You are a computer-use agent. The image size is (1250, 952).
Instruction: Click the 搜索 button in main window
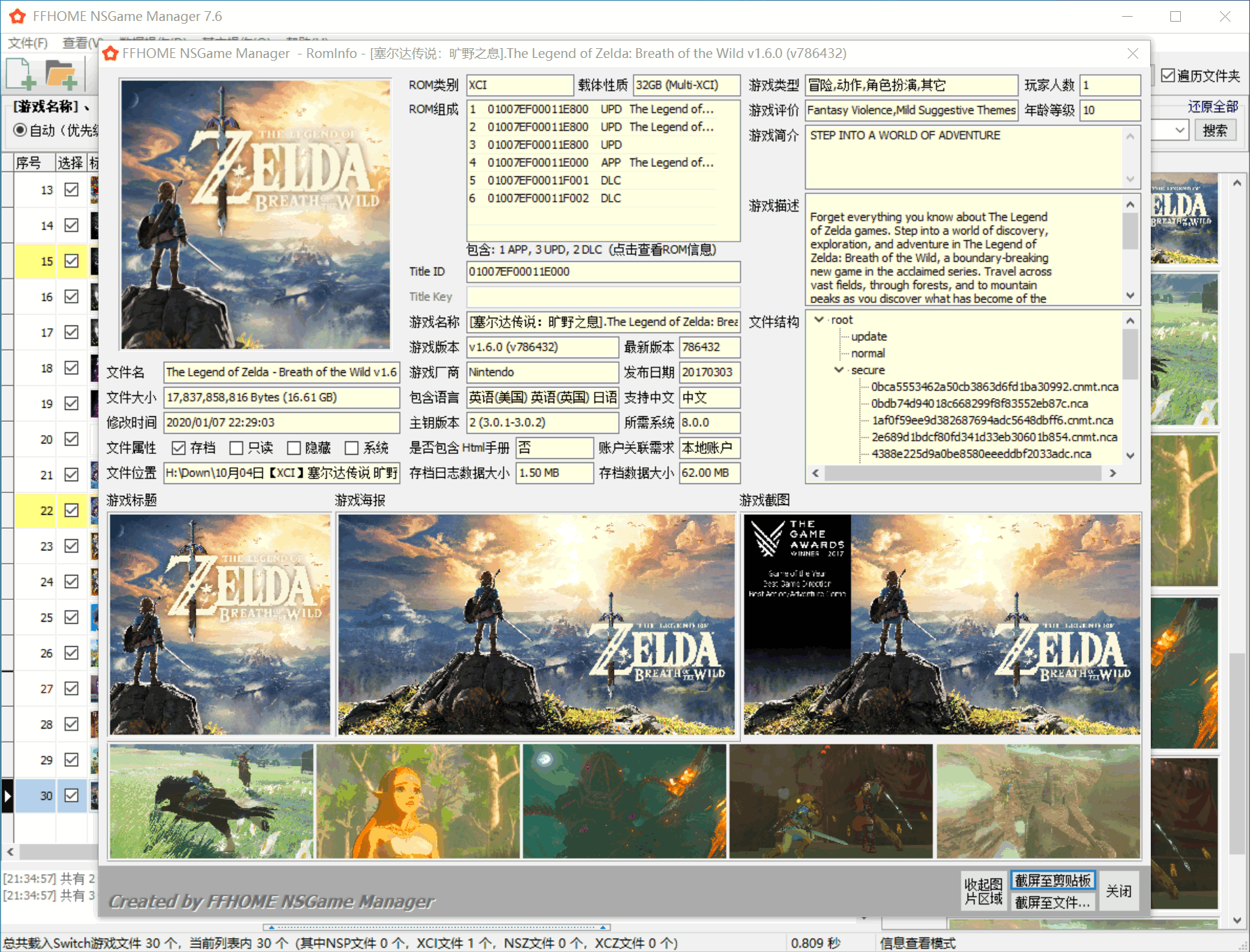(x=1215, y=130)
